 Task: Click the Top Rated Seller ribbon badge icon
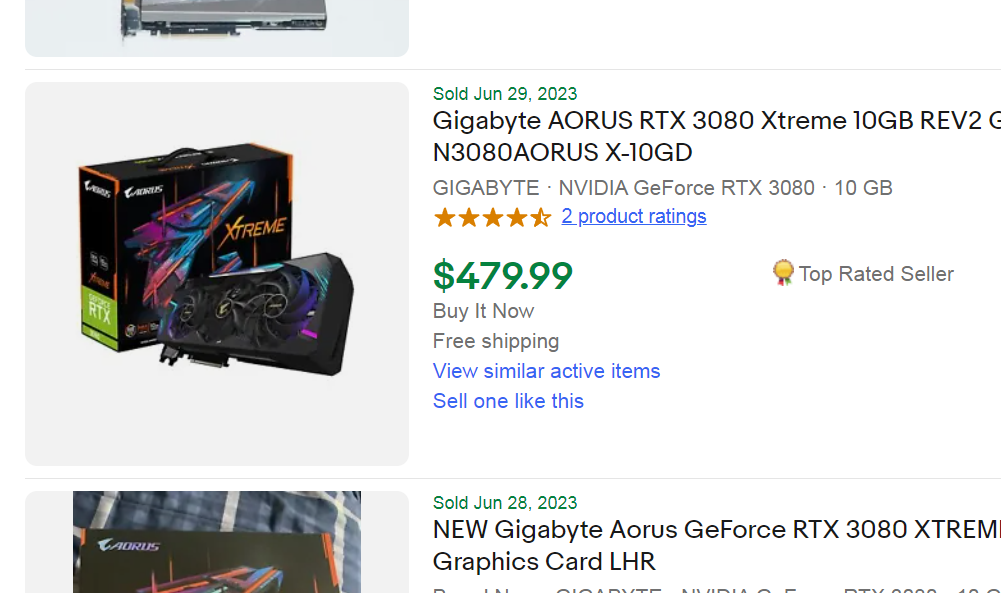pyautogui.click(x=783, y=273)
